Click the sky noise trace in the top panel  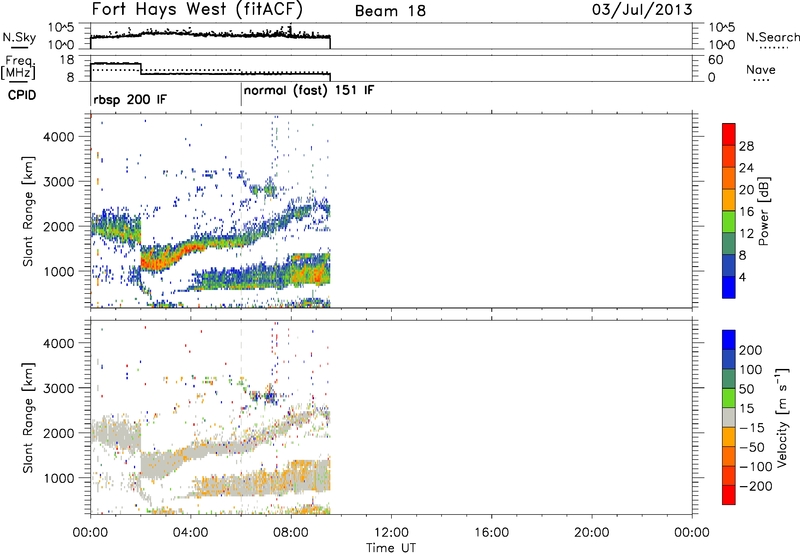[210, 35]
